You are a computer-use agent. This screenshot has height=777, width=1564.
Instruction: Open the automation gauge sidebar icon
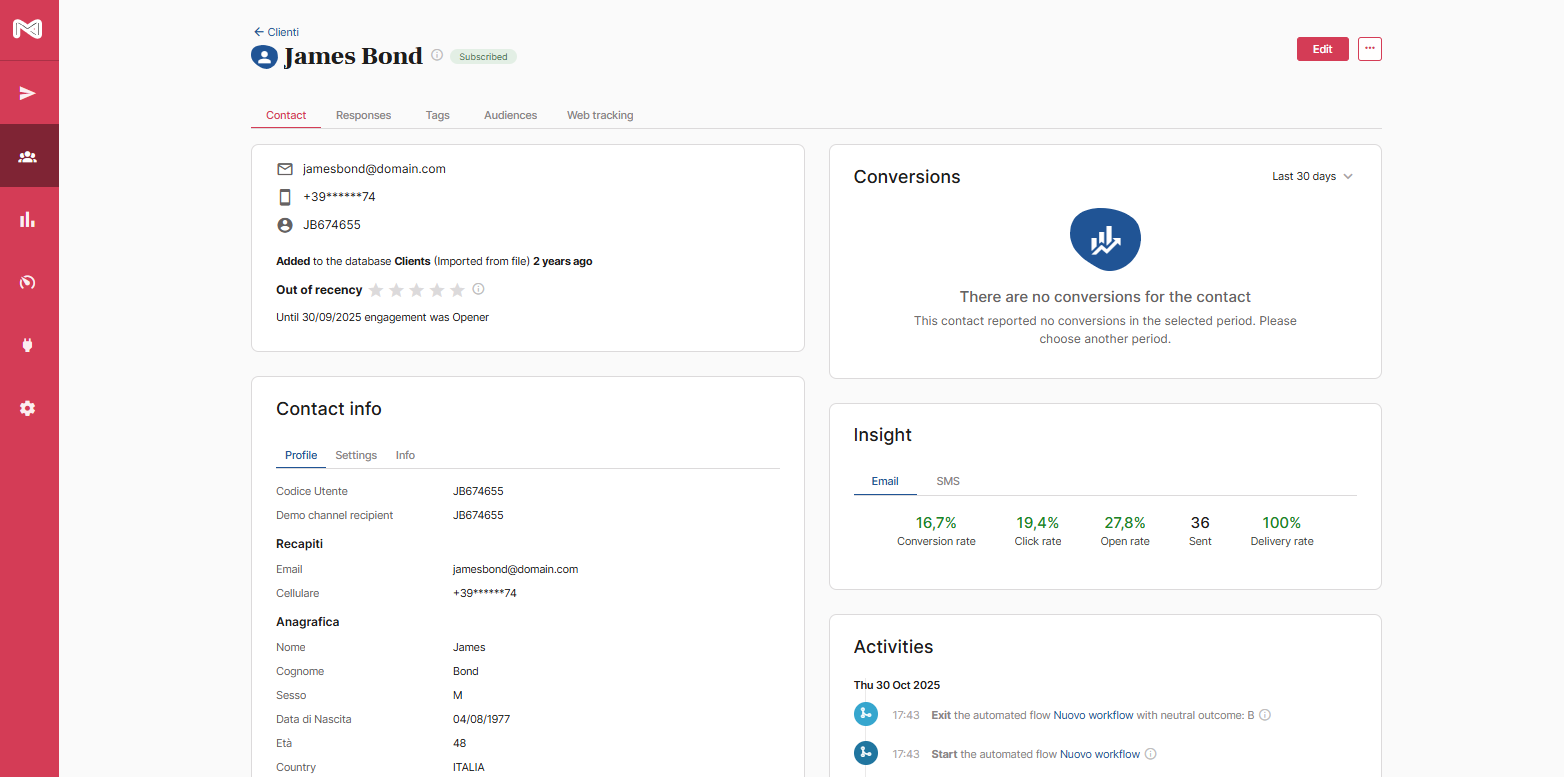(x=28, y=283)
